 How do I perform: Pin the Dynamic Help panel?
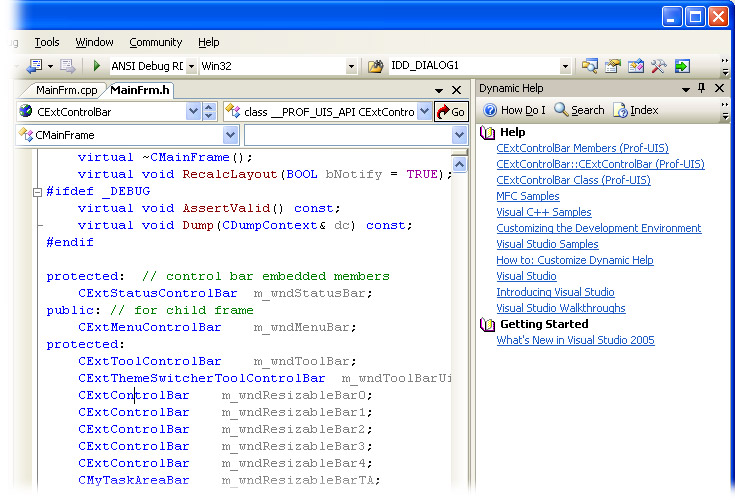pyautogui.click(x=701, y=88)
